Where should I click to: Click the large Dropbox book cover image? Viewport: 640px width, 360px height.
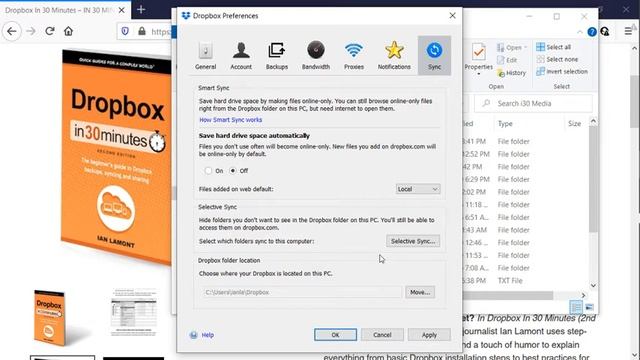point(116,157)
